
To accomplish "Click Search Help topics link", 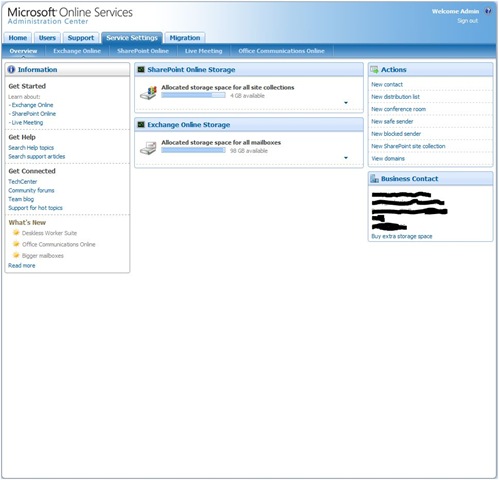I will (x=31, y=148).
